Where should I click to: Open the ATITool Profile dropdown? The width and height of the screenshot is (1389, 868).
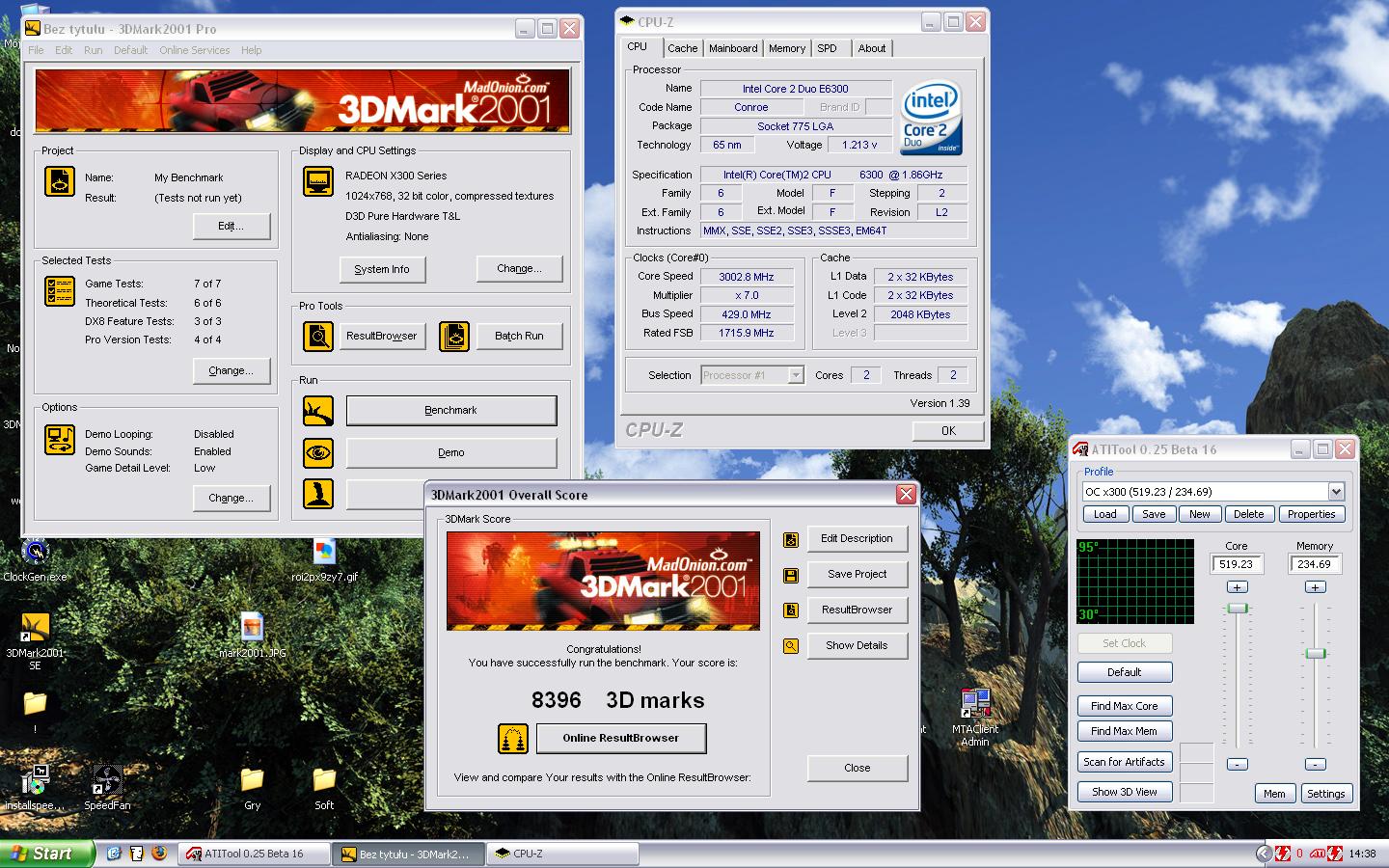(1336, 492)
